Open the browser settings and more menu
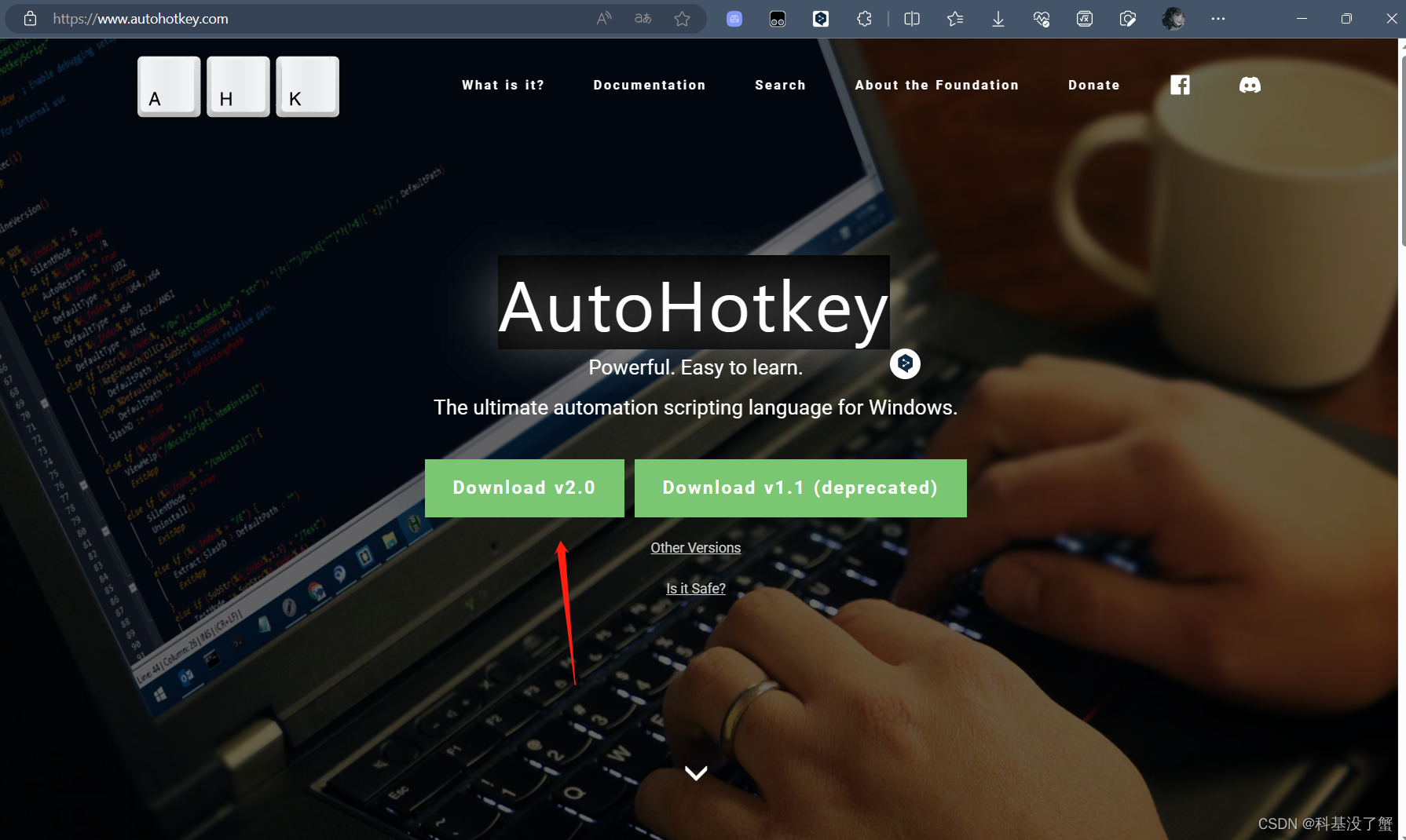Viewport: 1406px width, 840px height. 1218,19
